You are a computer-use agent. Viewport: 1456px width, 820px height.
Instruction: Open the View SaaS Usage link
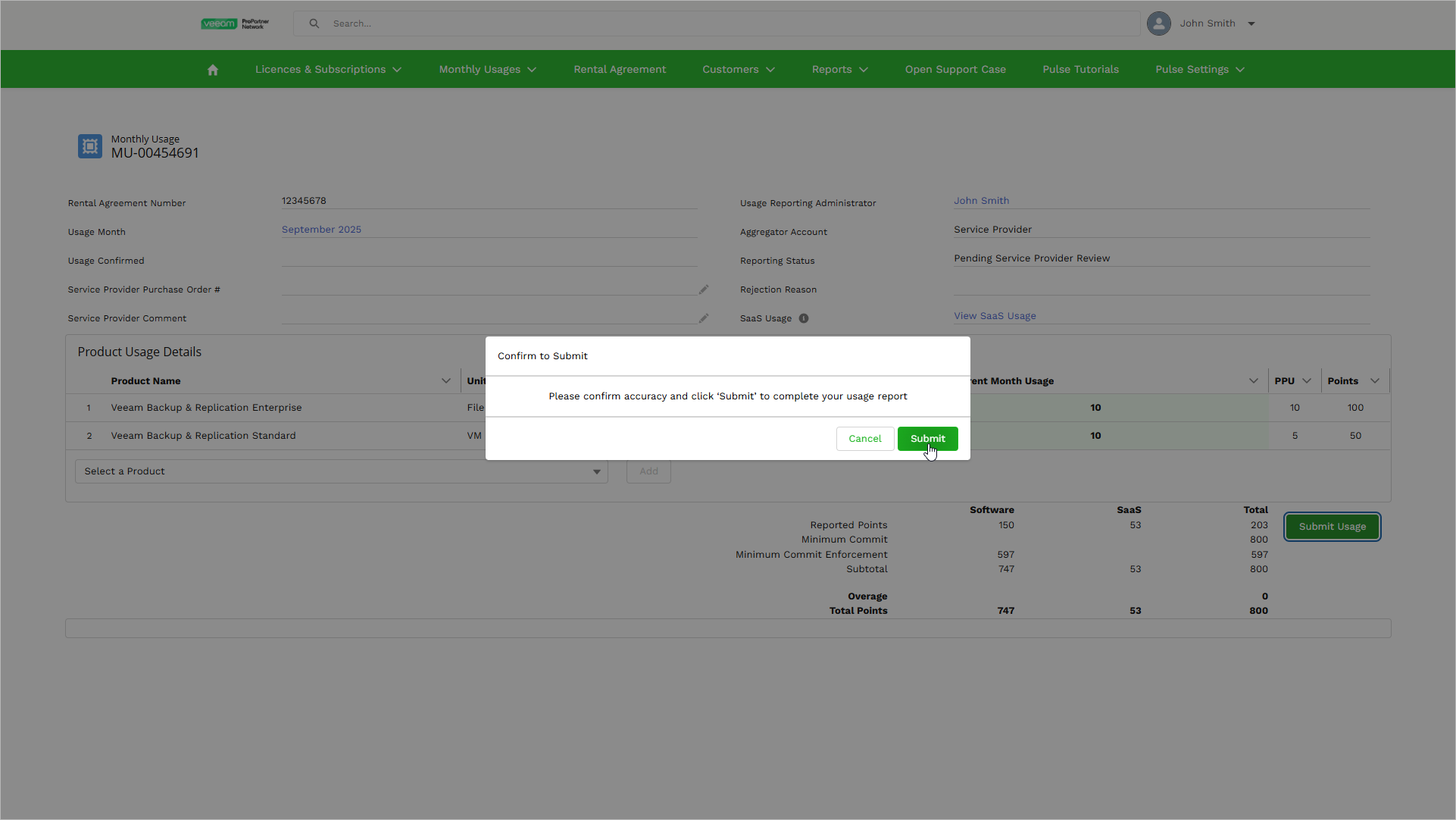click(995, 316)
